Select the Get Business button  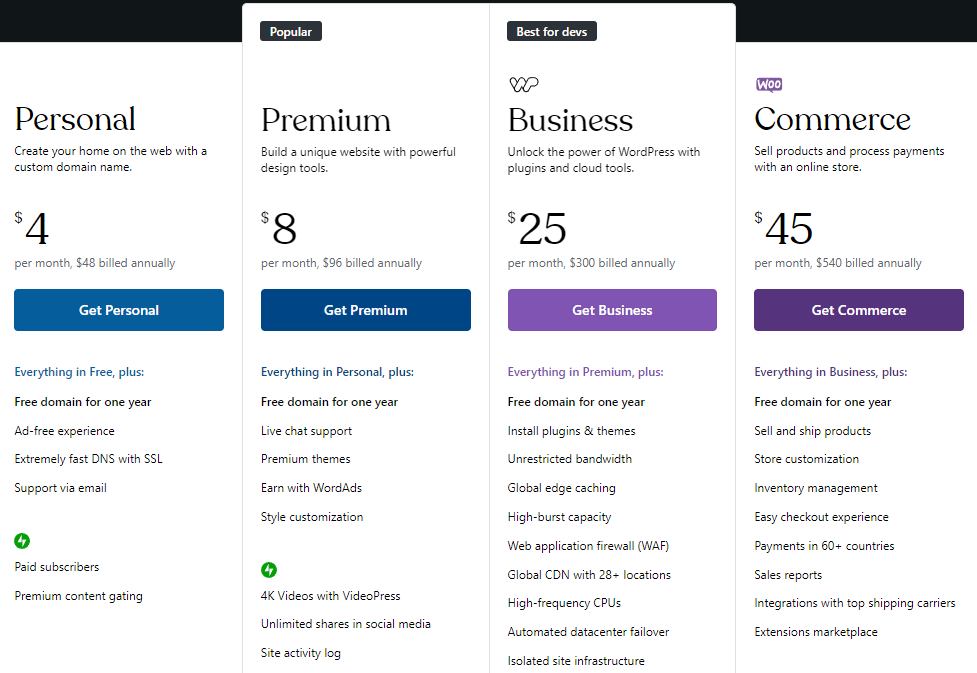[x=612, y=310]
